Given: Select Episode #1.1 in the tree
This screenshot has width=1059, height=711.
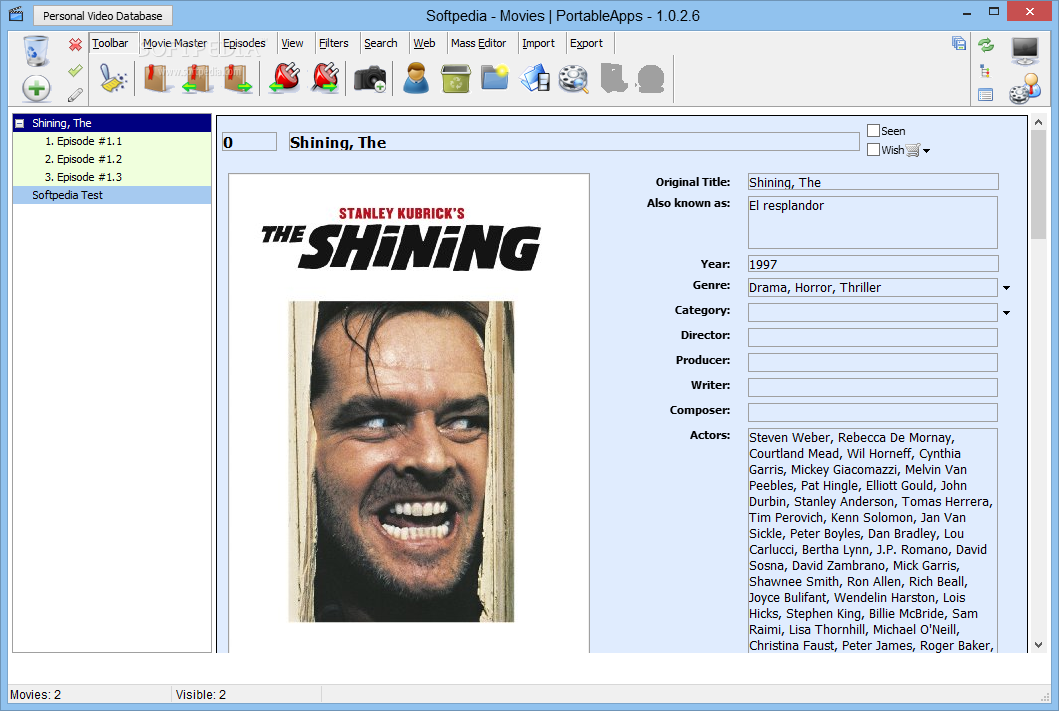Looking at the screenshot, I should click(x=112, y=141).
